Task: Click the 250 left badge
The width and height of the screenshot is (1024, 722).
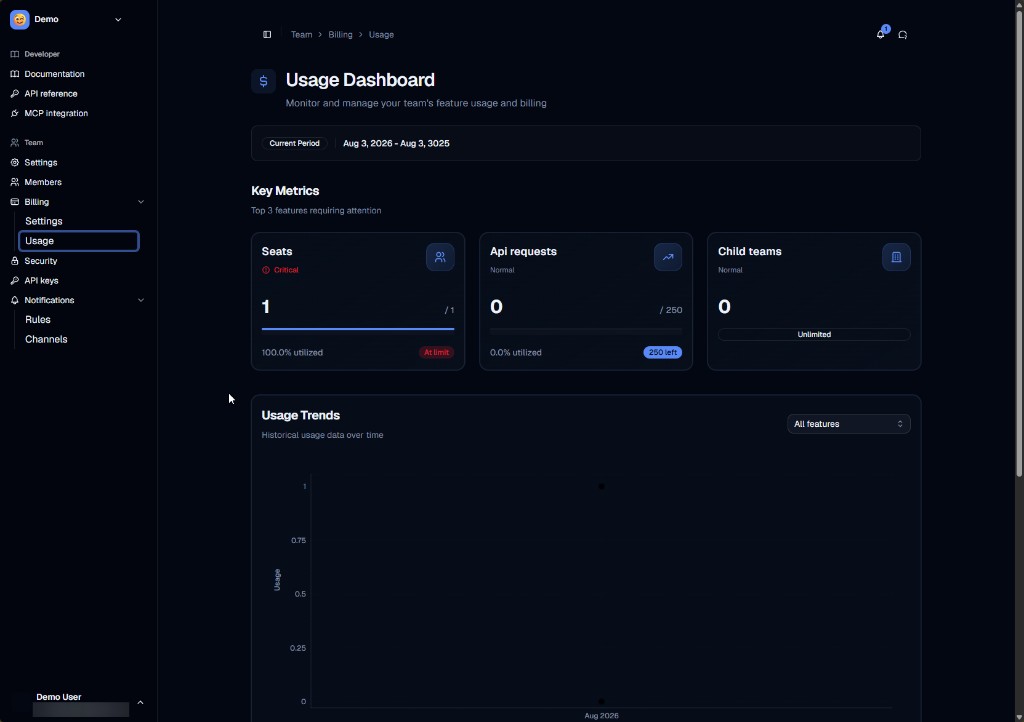Action: [662, 353]
